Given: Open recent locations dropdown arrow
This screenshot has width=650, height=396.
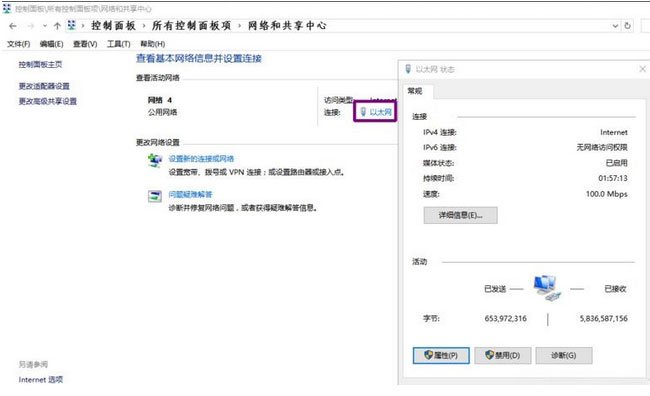Looking at the screenshot, I should click(x=45, y=26).
